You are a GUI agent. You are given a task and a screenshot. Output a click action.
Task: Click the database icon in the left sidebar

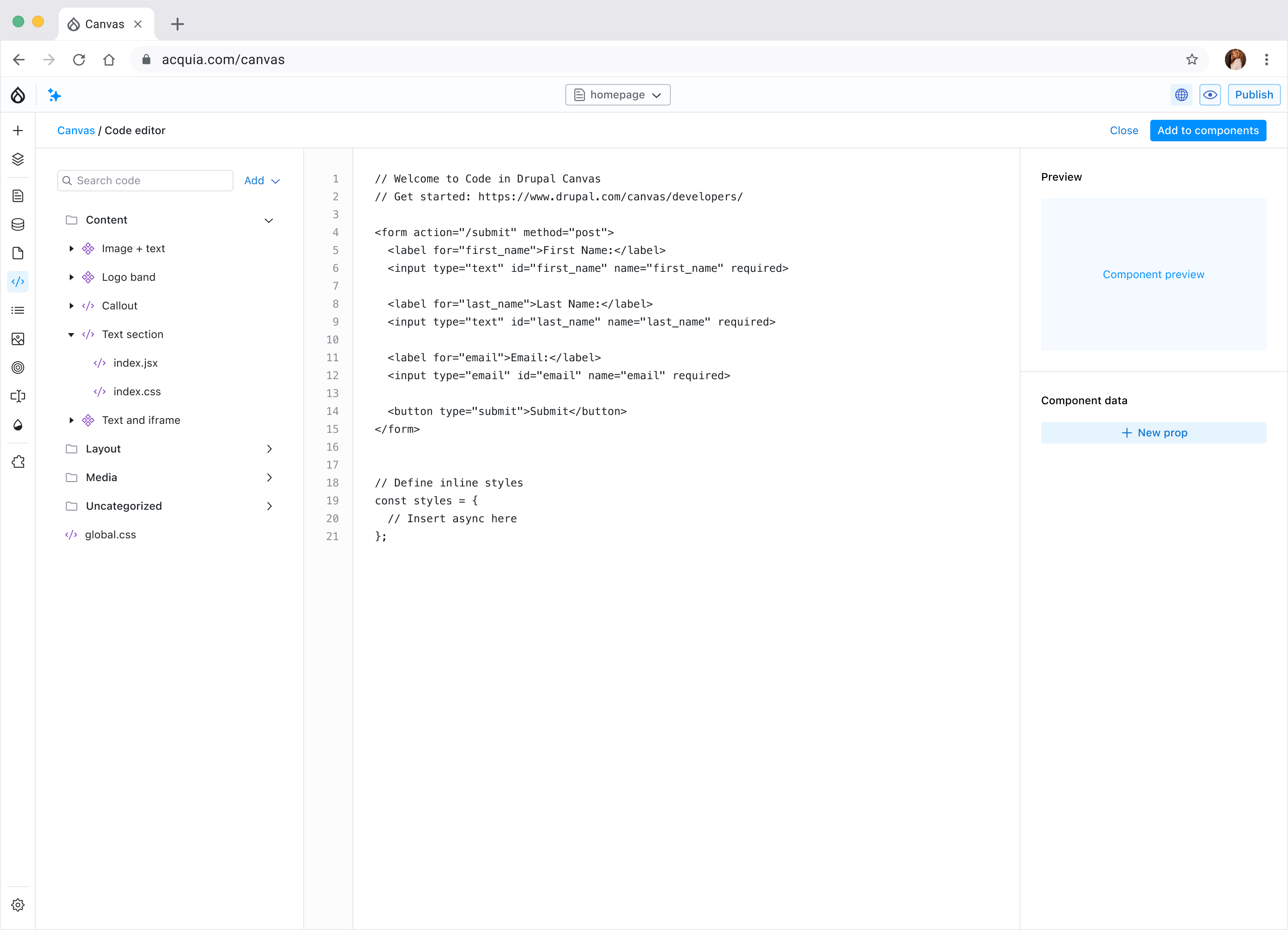(x=17, y=224)
